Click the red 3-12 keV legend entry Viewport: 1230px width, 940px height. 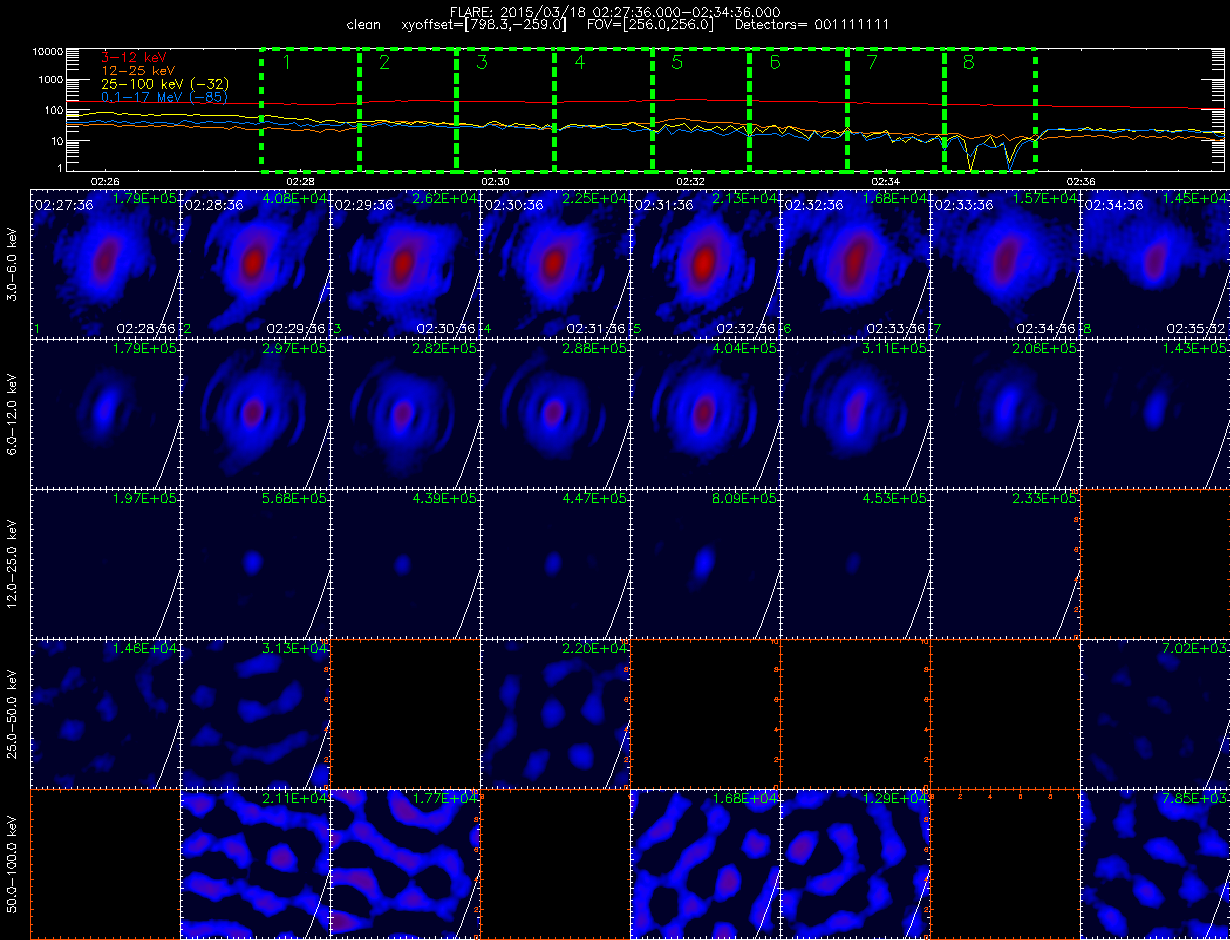coord(136,58)
